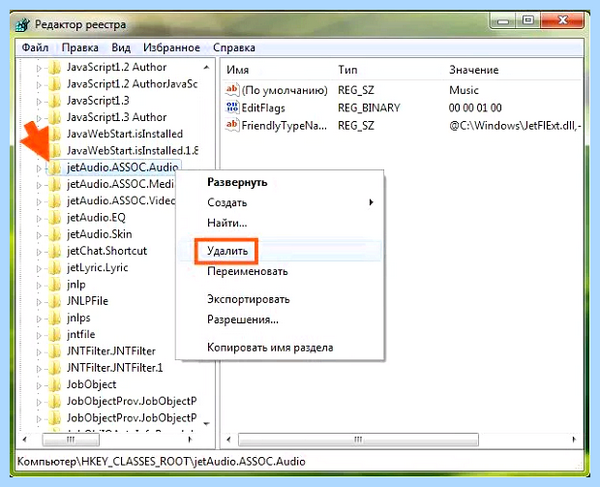Viewport: 600px width, 487px height.
Task: Click the Music value data
Action: coord(464,90)
